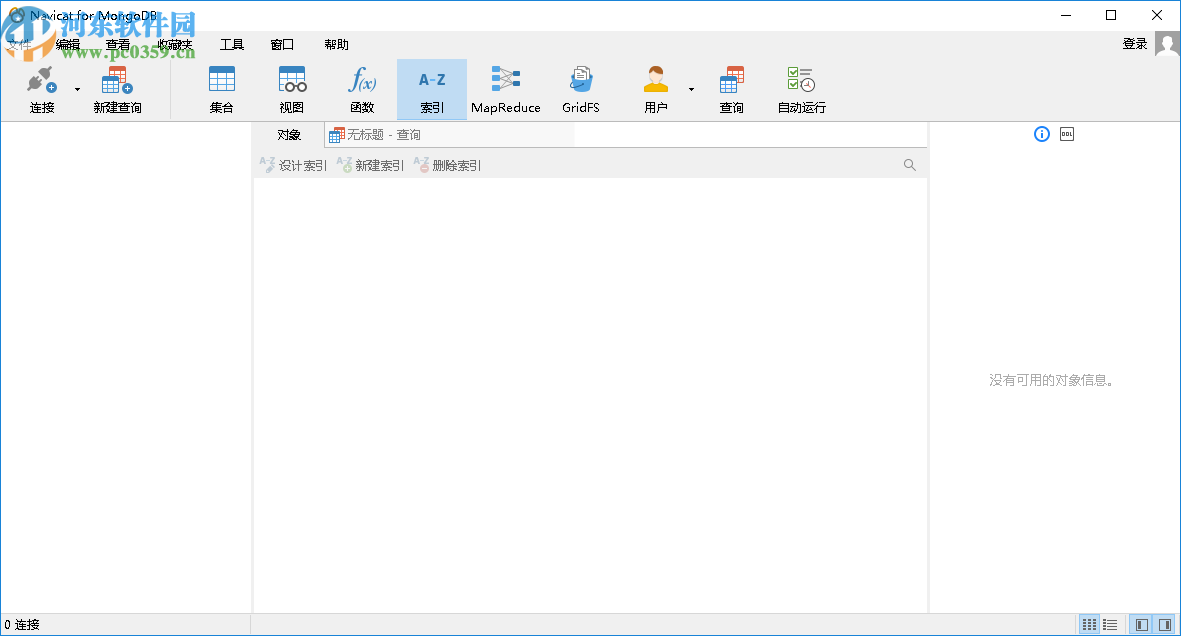Select the View (视图) toolbar icon
Image resolution: width=1181 pixels, height=636 pixels.
pos(292,80)
